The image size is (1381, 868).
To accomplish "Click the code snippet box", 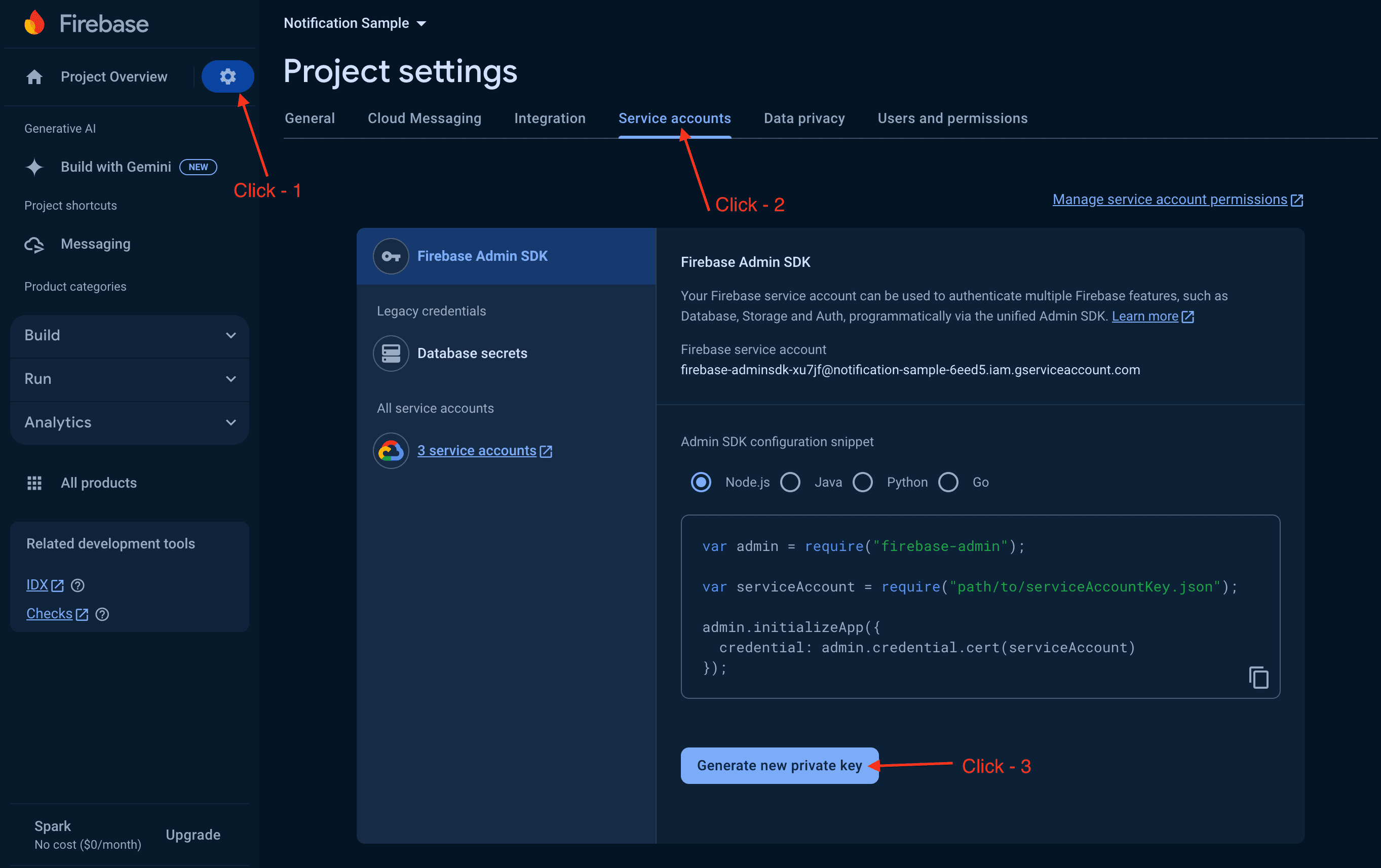I will [980, 607].
